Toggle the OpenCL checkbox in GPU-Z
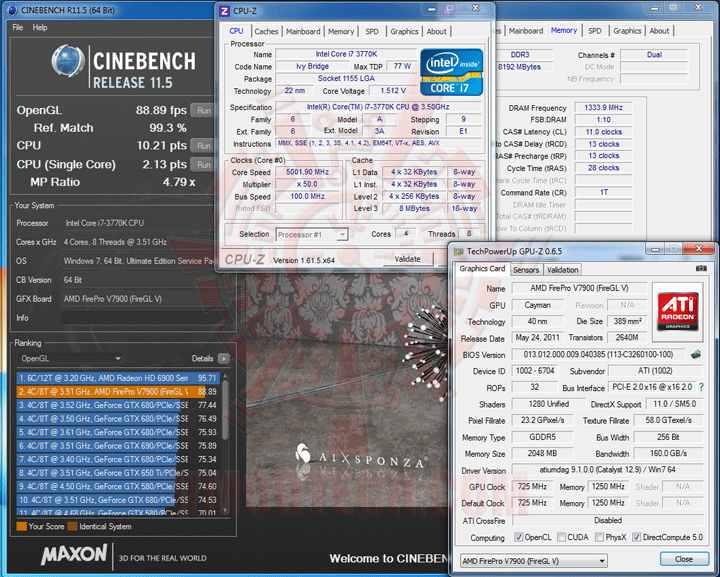The width and height of the screenshot is (720, 577). click(x=518, y=537)
